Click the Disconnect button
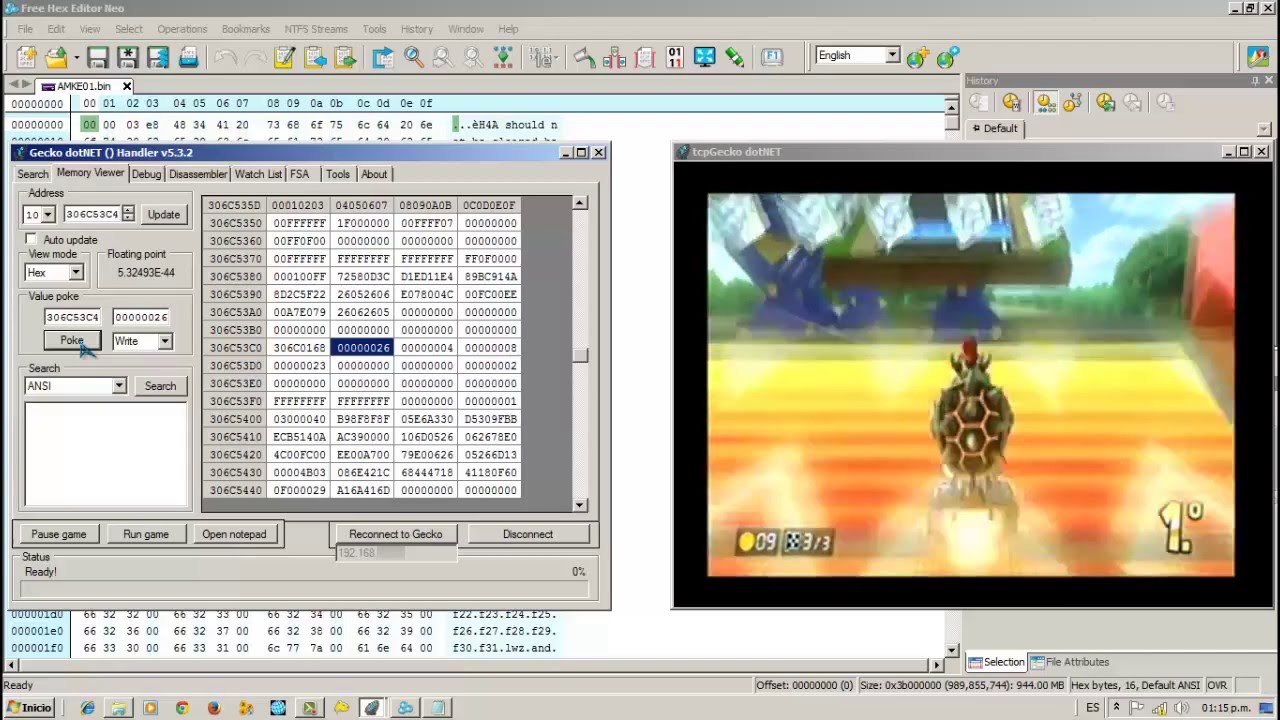1280x720 pixels. pos(528,534)
